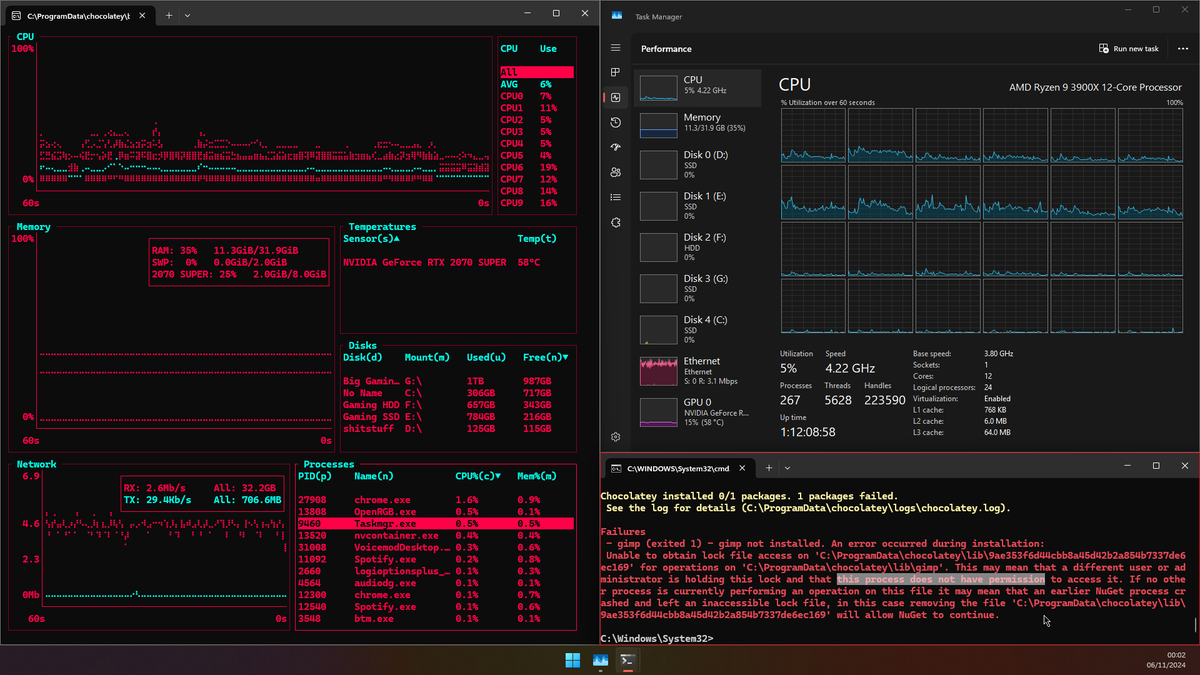Open Task Manager settings gear
This screenshot has height=675, width=1200.
616,437
